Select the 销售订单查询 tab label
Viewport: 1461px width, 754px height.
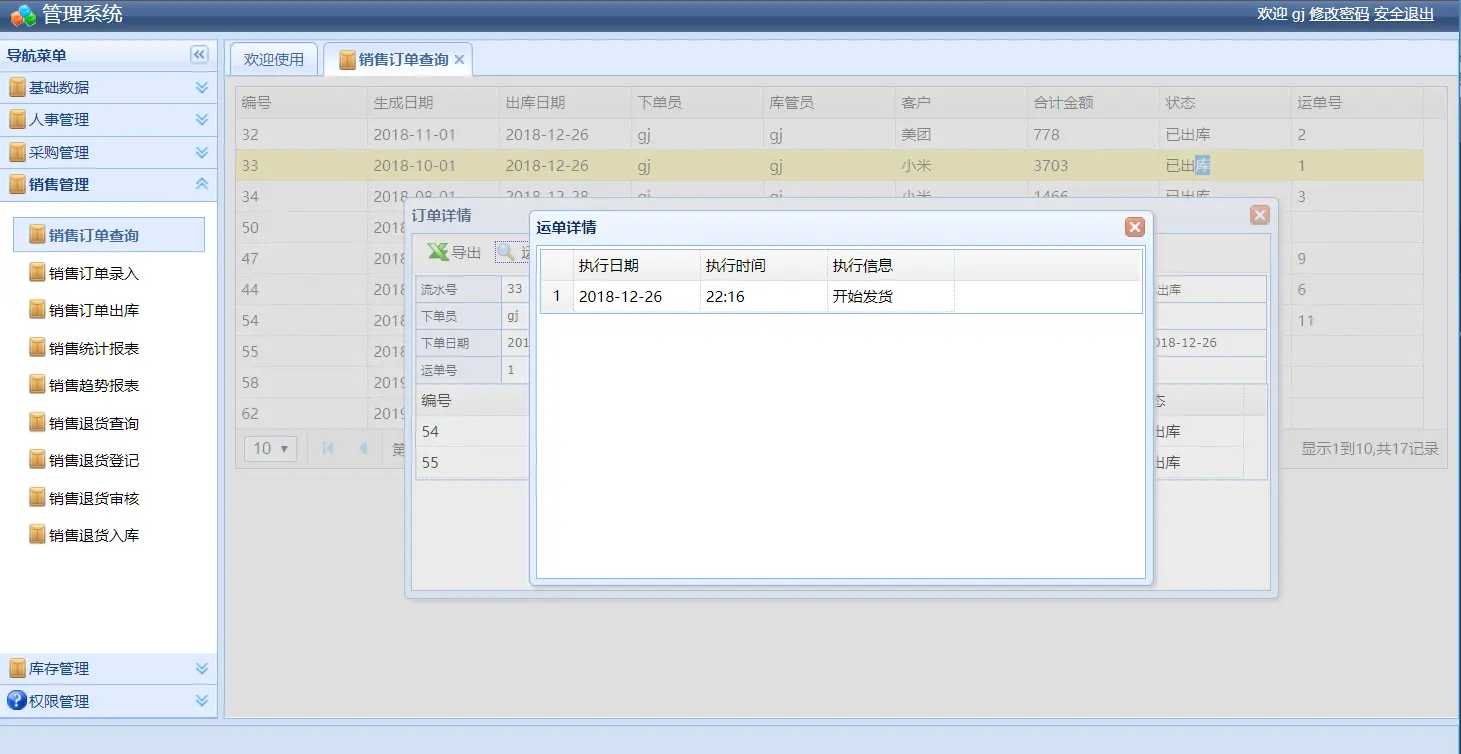pos(404,60)
